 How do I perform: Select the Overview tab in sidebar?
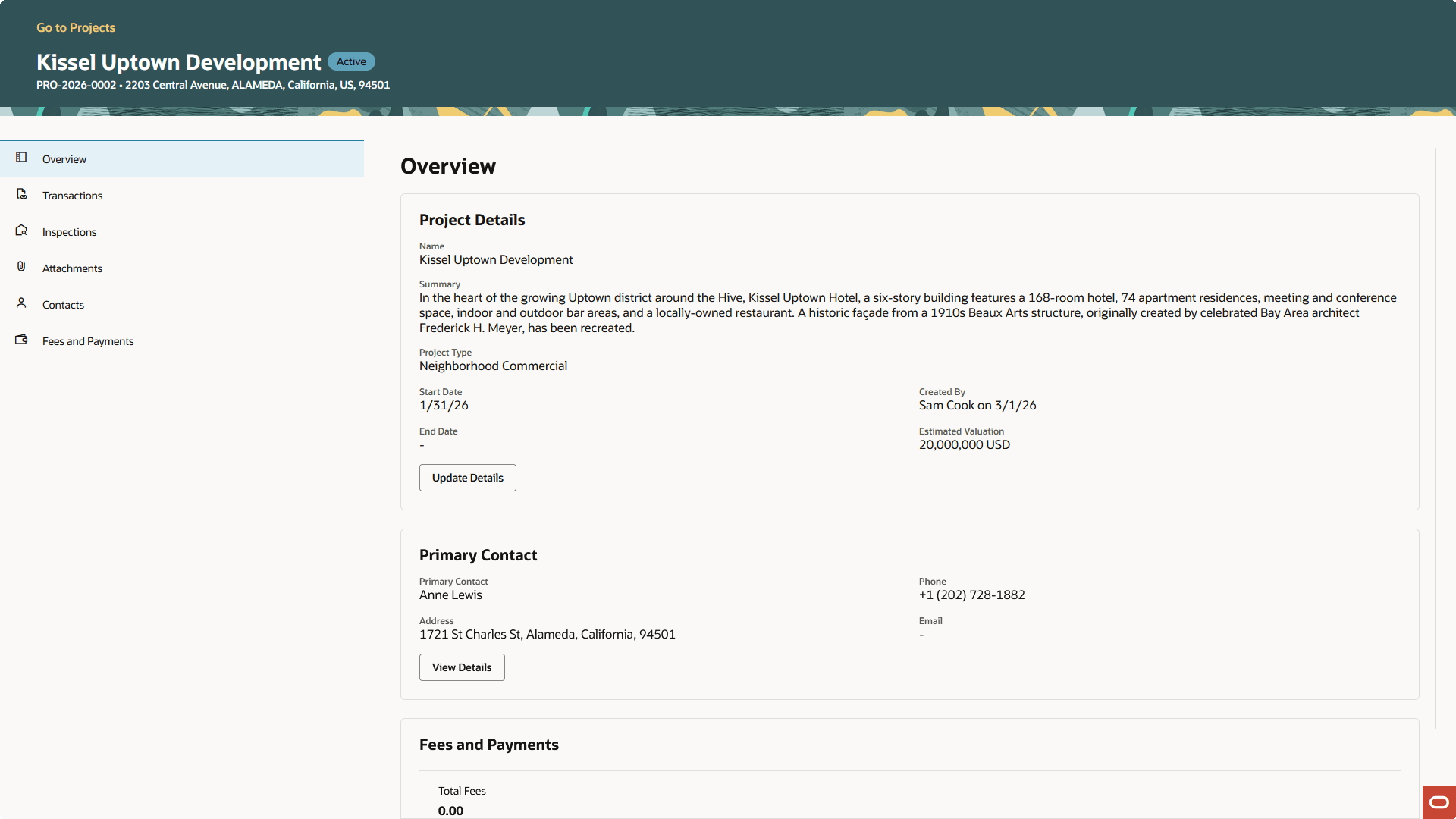(64, 158)
